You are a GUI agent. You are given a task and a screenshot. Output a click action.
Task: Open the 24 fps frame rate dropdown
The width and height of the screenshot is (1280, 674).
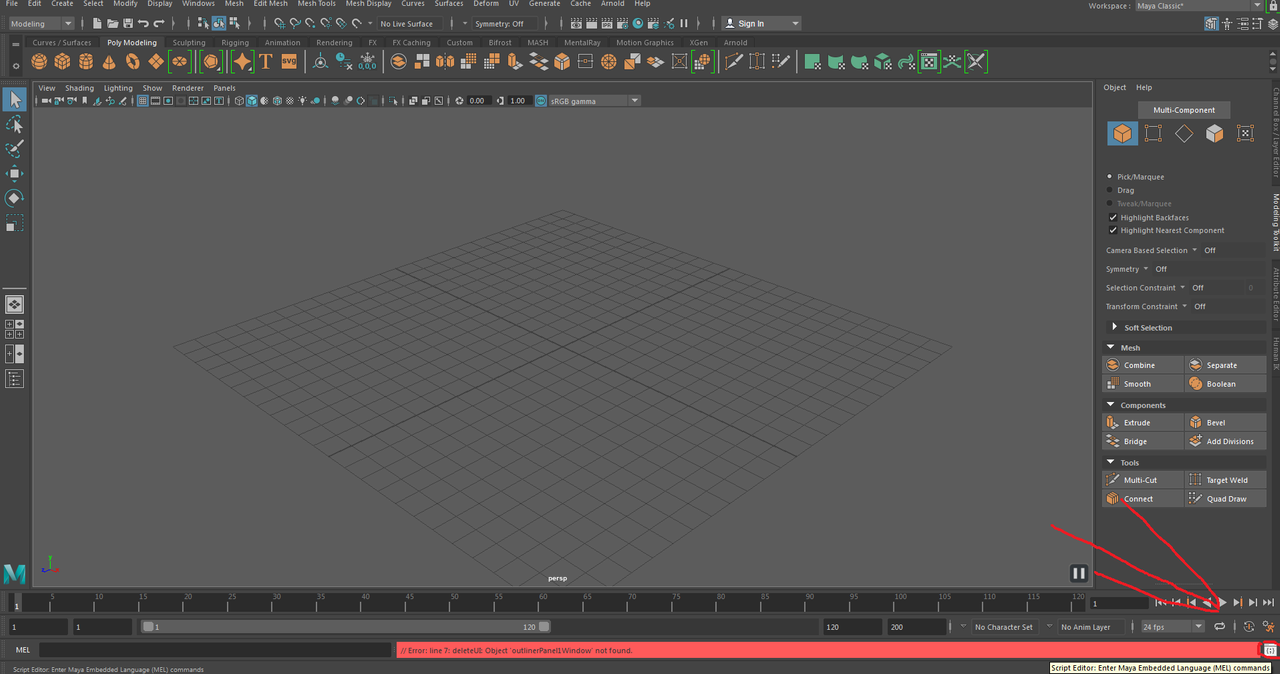point(1172,627)
